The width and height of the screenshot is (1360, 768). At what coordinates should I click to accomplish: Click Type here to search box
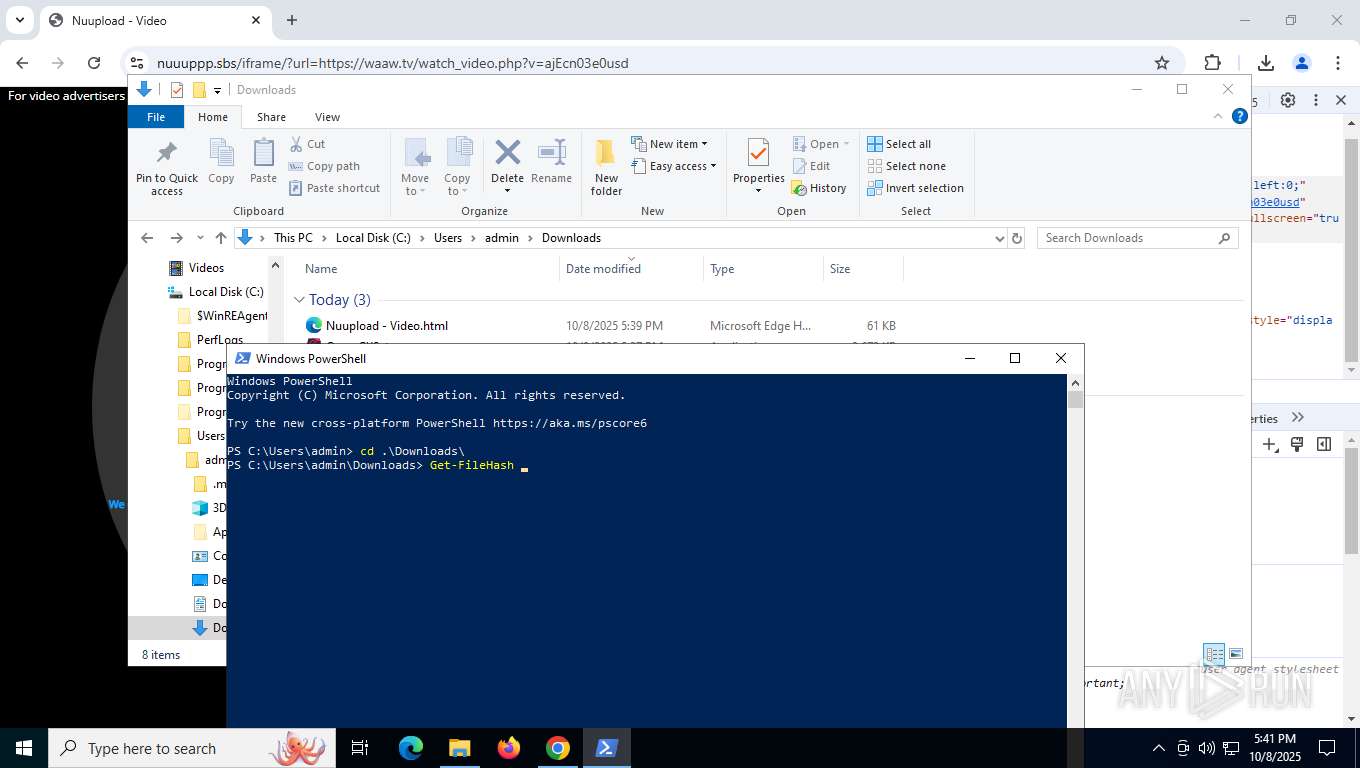[193, 748]
